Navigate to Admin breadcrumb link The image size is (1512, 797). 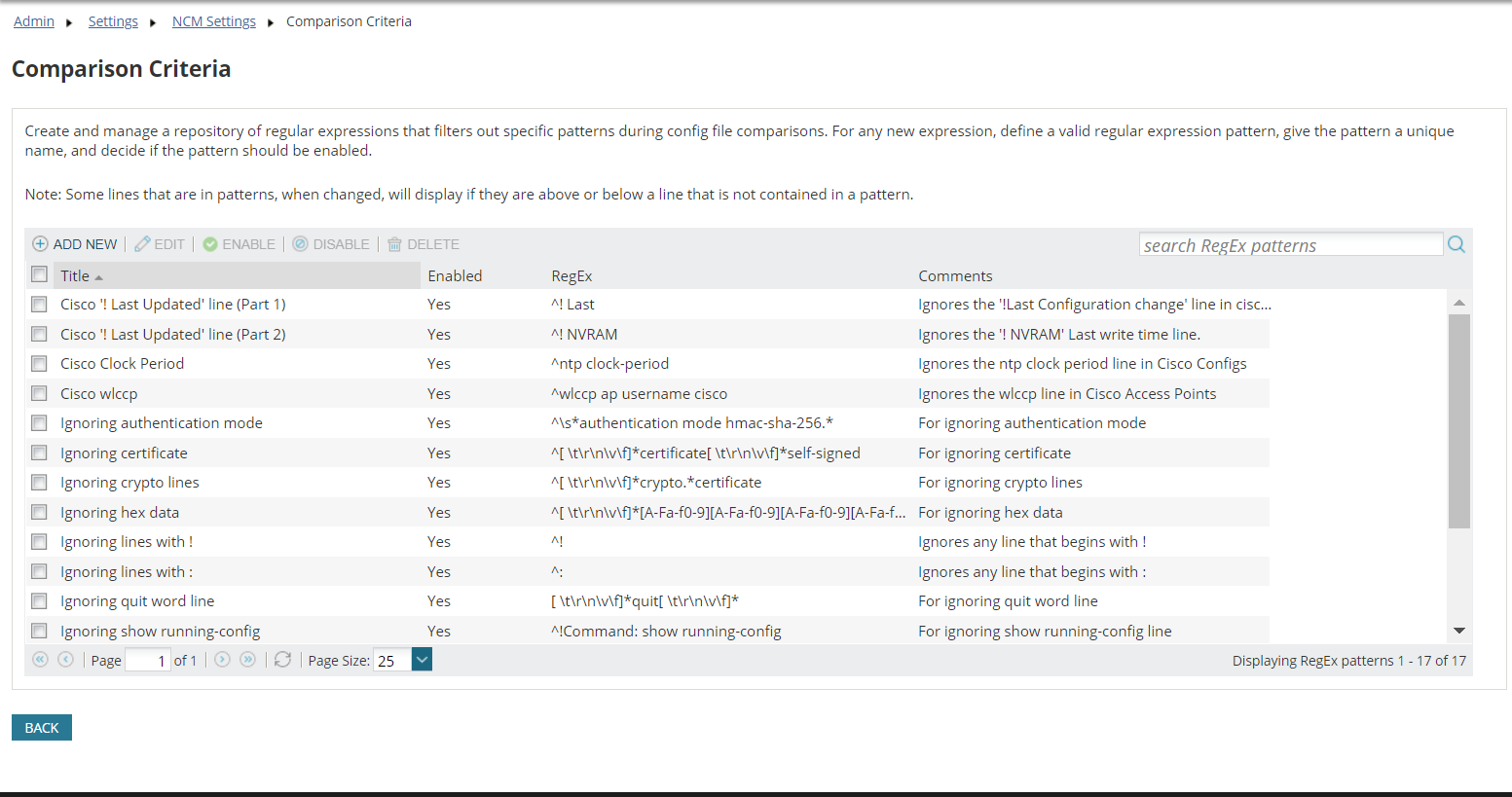point(34,21)
